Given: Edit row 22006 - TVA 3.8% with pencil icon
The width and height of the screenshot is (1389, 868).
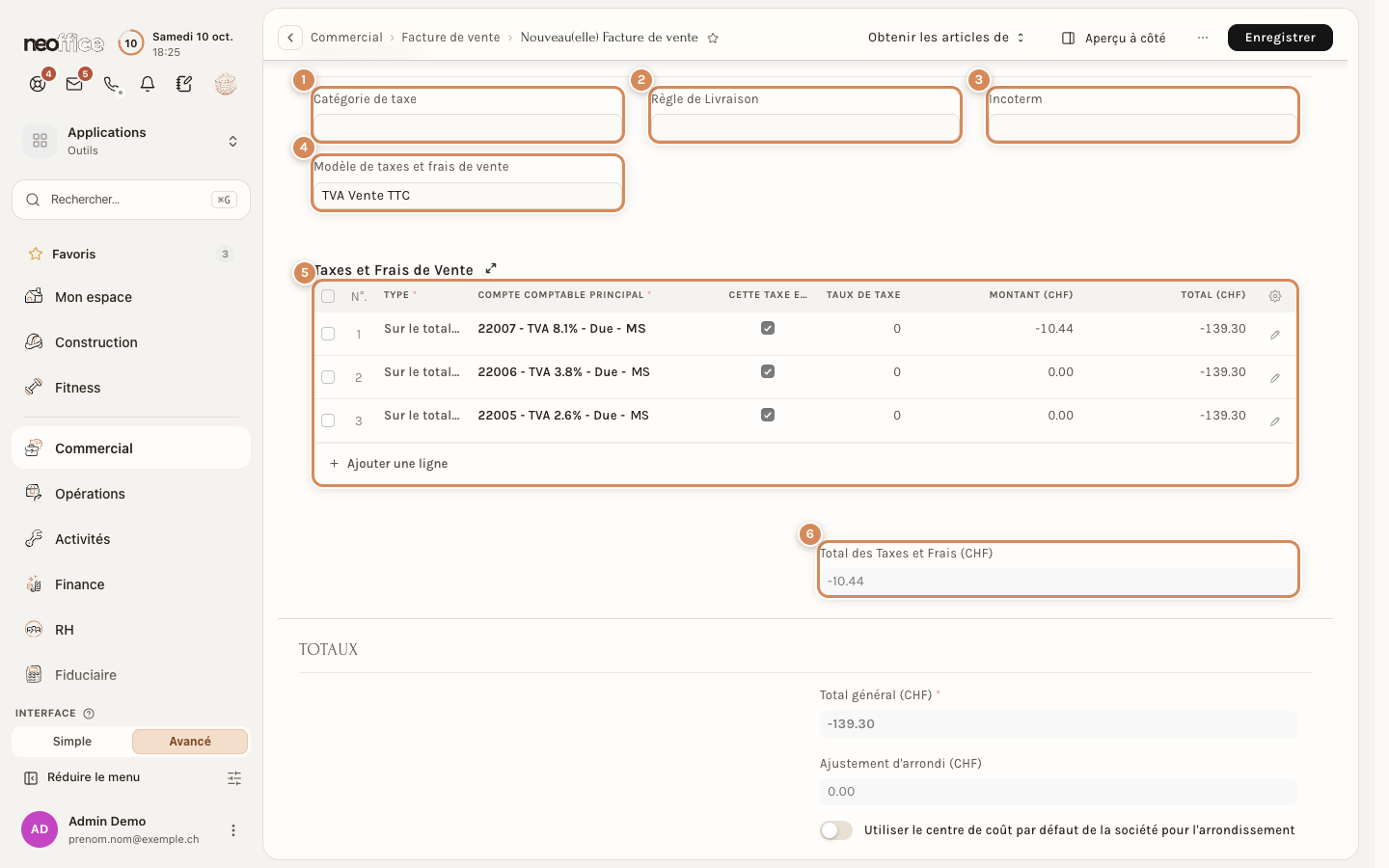Looking at the screenshot, I should coord(1275,378).
